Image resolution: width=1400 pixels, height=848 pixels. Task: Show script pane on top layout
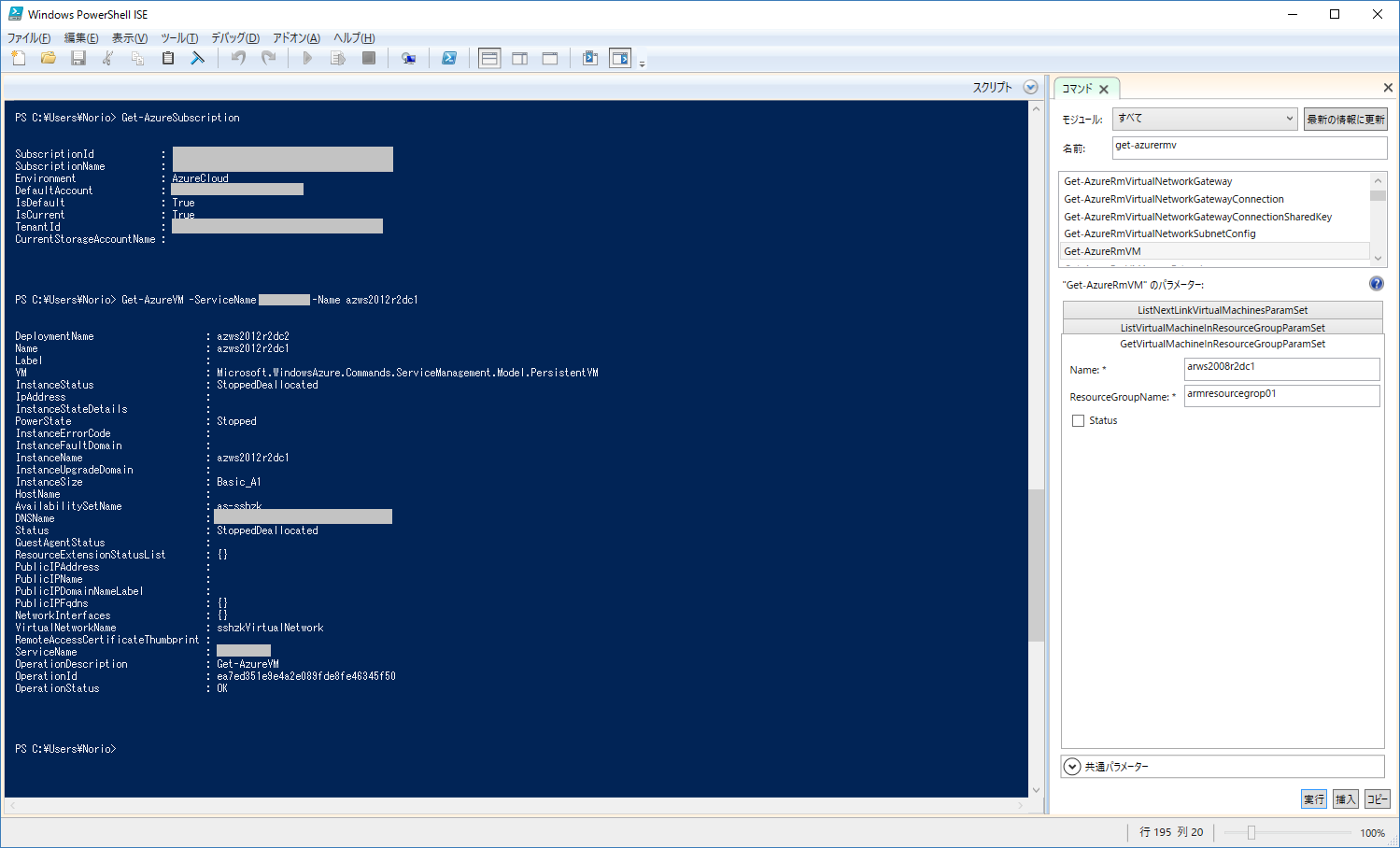click(489, 58)
